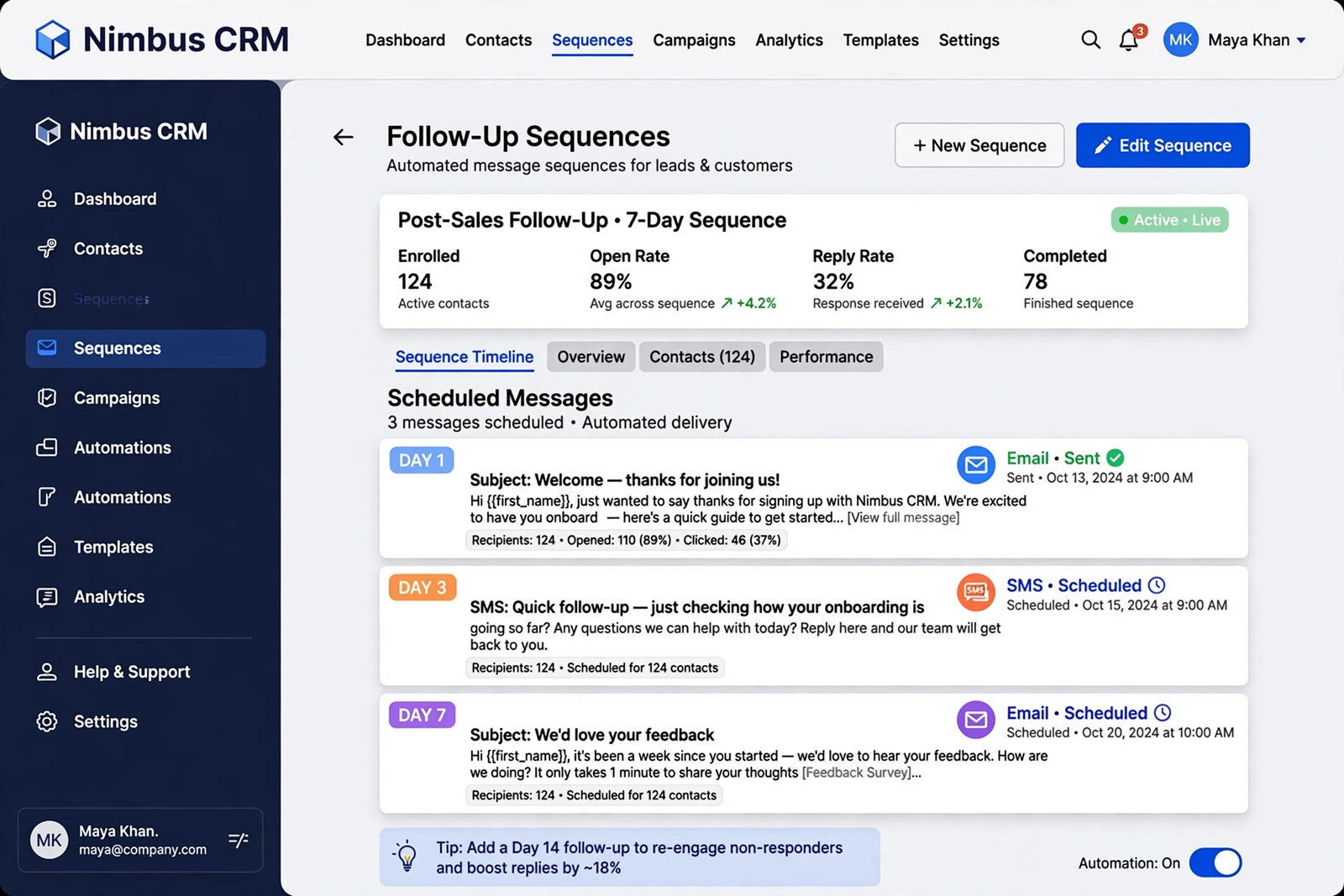This screenshot has height=896, width=1344.
Task: Click the Active • Live status badge
Action: click(1169, 220)
